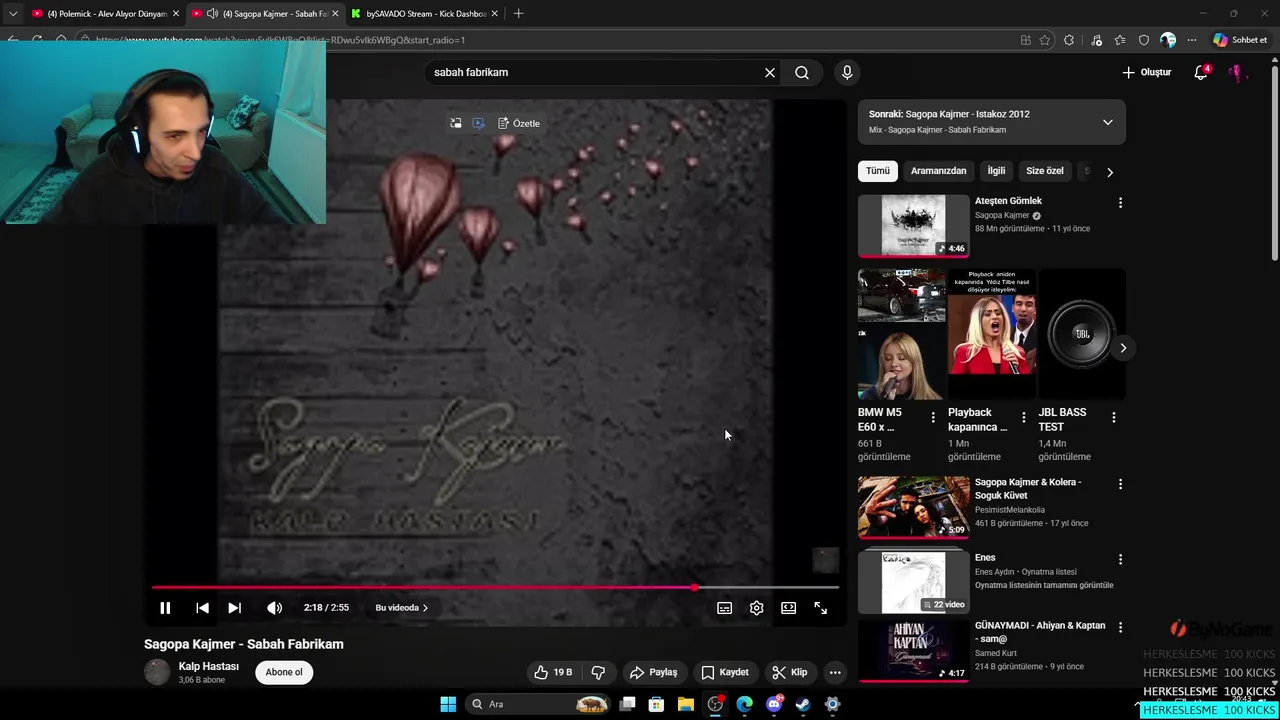Viewport: 1280px width, 720px height.
Task: Open the YouTube account avatar menu
Action: [x=1237, y=72]
